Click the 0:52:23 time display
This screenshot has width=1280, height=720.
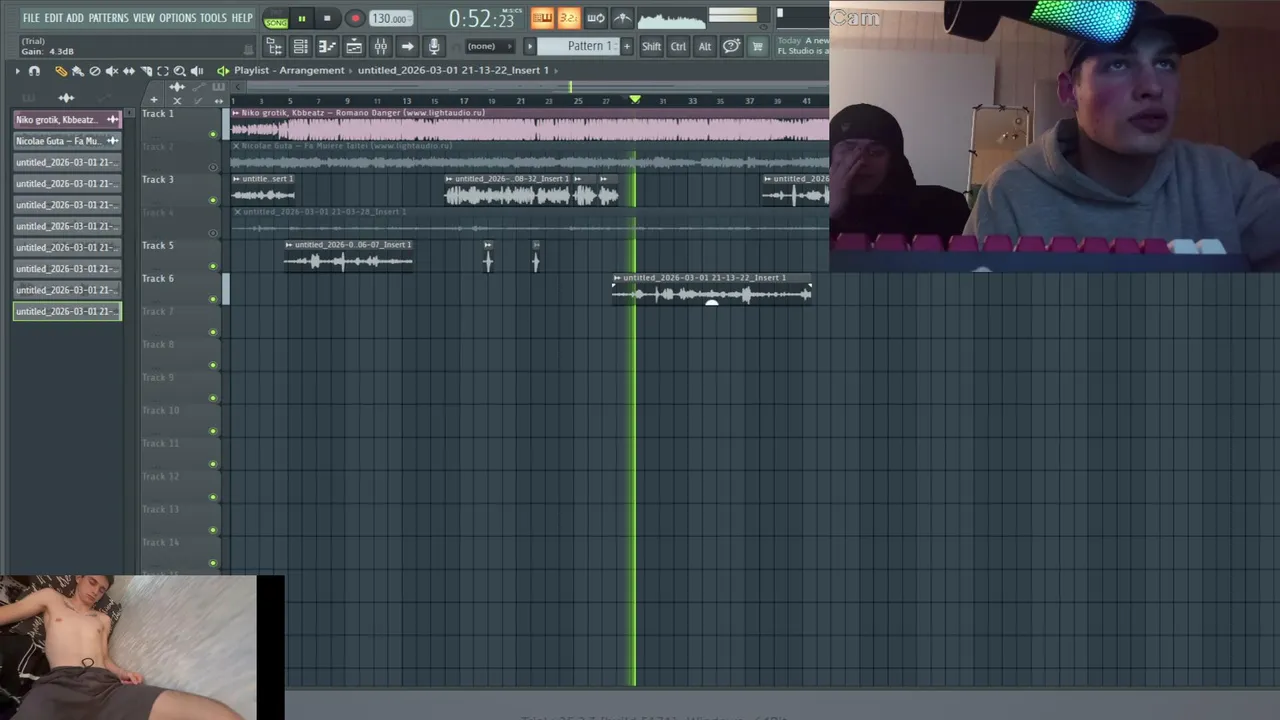(481, 19)
